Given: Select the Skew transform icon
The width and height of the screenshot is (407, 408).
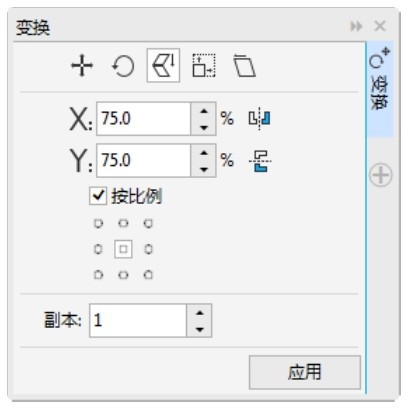Looking at the screenshot, I should coord(244,66).
